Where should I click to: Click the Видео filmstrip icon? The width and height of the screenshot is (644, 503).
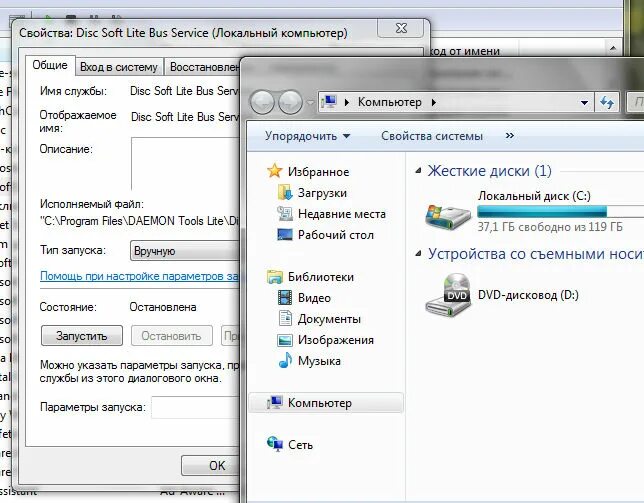point(285,297)
